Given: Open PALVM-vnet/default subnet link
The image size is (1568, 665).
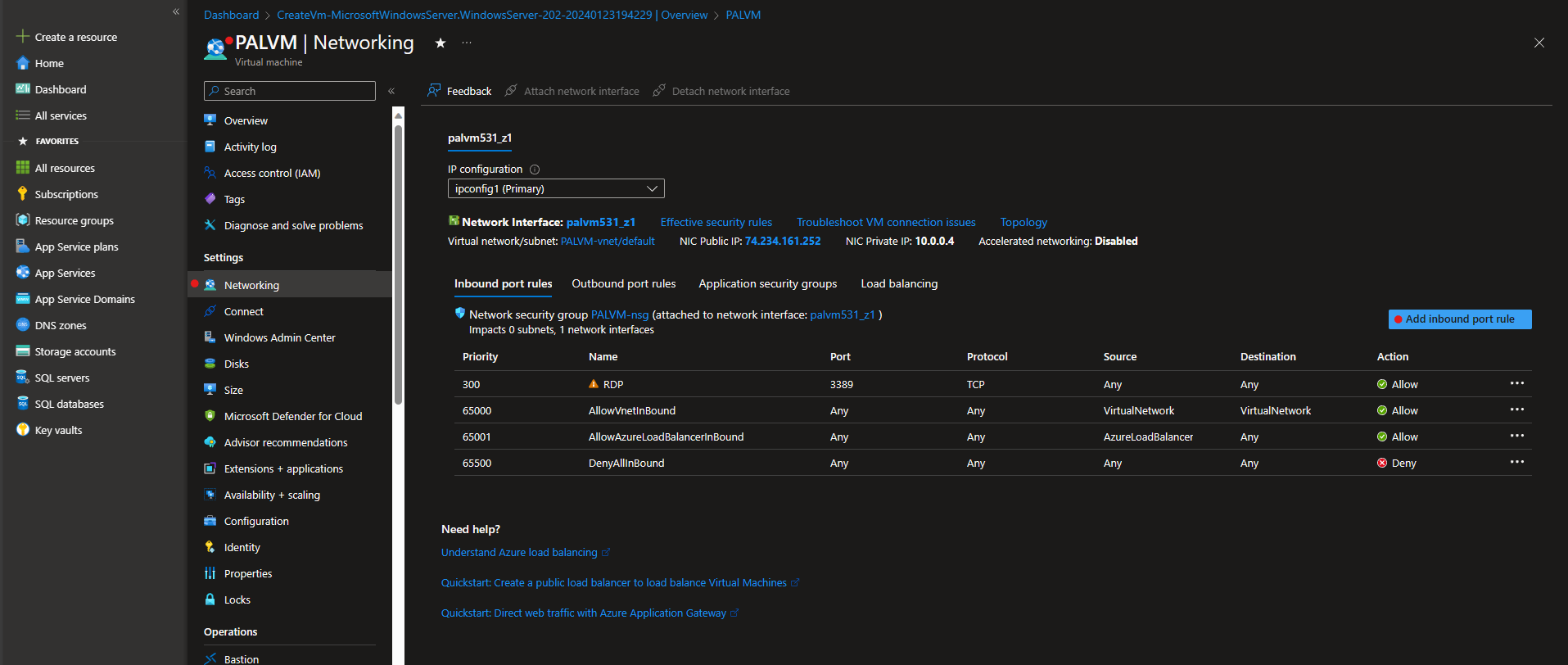Looking at the screenshot, I should point(608,241).
